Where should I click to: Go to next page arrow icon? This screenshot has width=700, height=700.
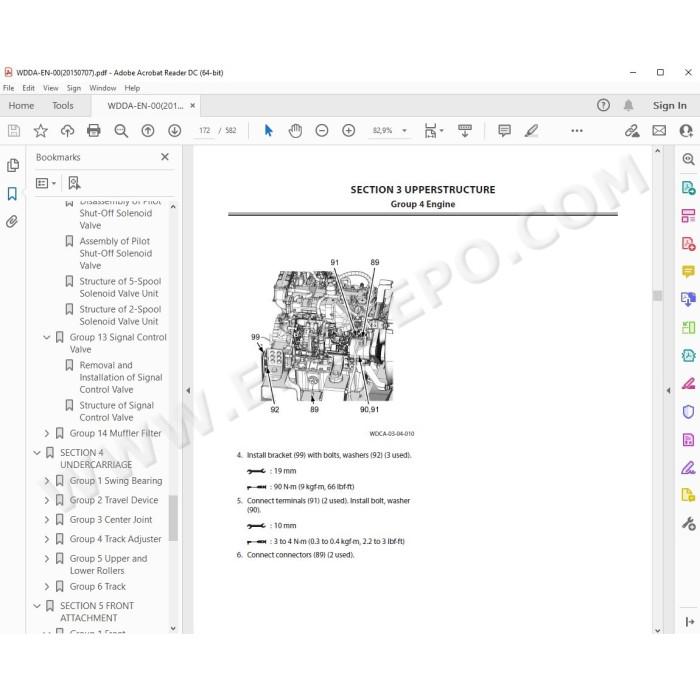(x=175, y=130)
